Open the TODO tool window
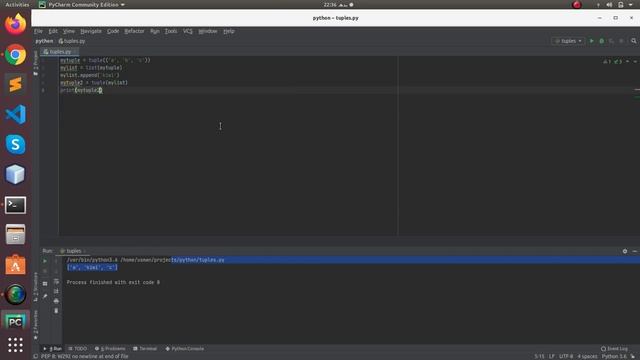 click(x=78, y=349)
